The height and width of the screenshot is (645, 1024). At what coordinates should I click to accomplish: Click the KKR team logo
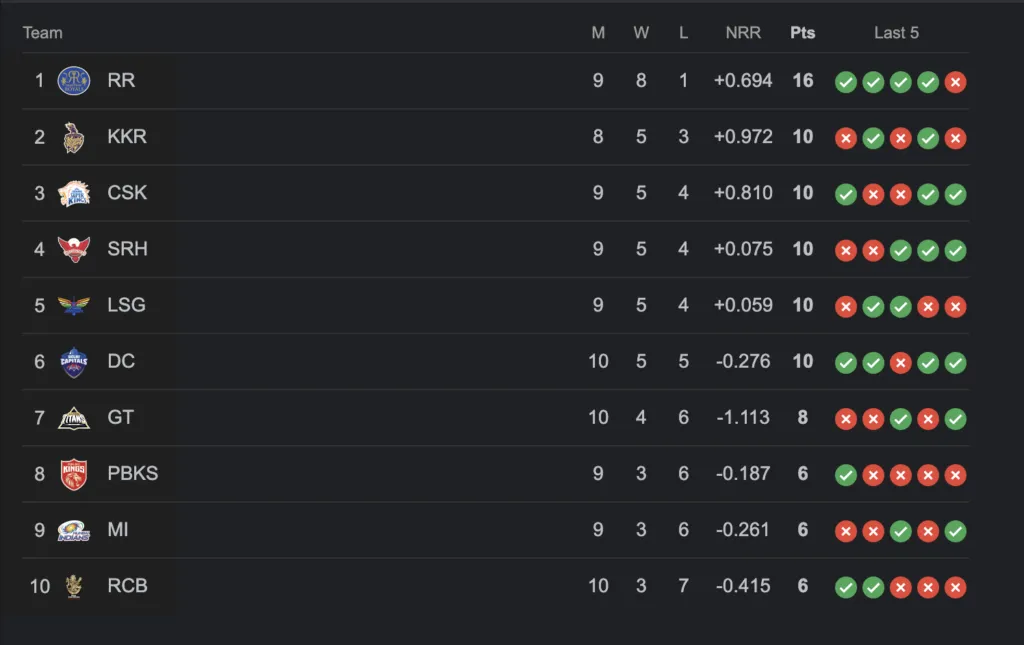coord(74,137)
